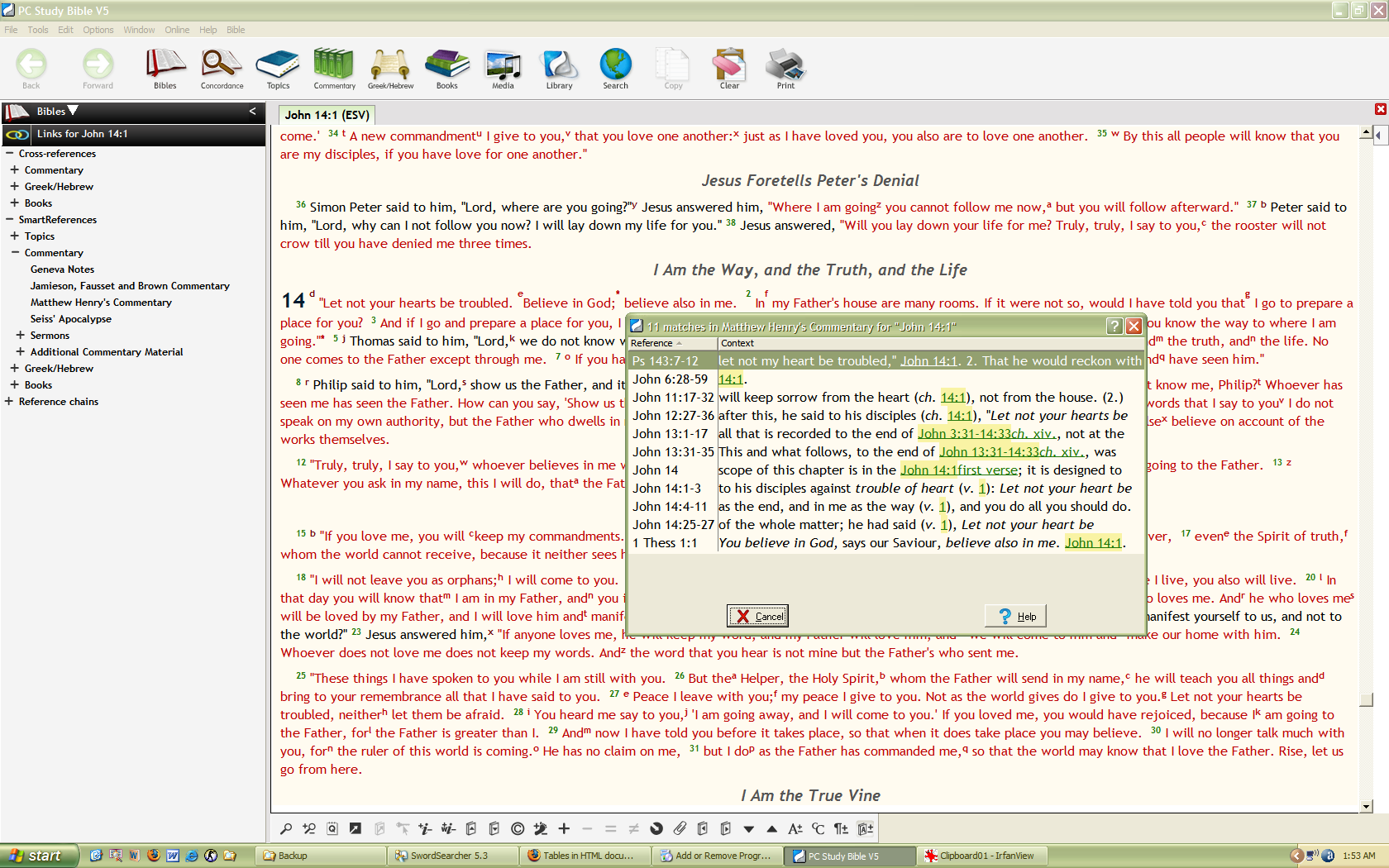Click the magnifying glass icon in the bottom toolbar

286,828
